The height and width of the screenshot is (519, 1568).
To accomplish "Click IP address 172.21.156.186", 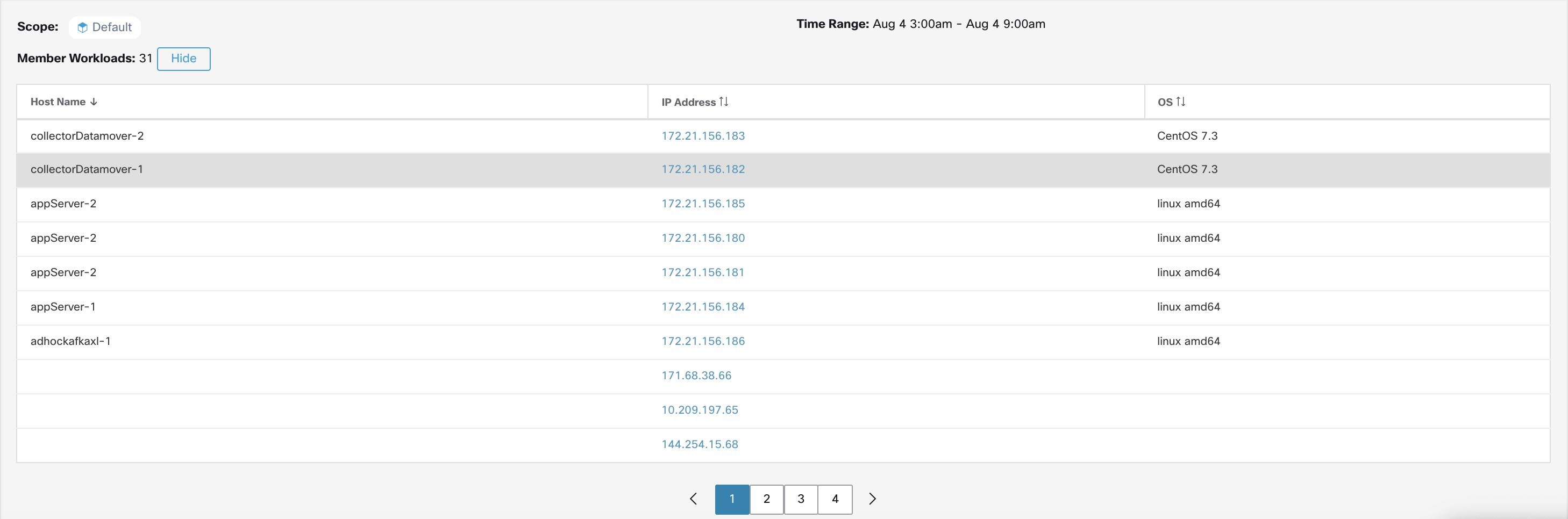I will (x=703, y=341).
